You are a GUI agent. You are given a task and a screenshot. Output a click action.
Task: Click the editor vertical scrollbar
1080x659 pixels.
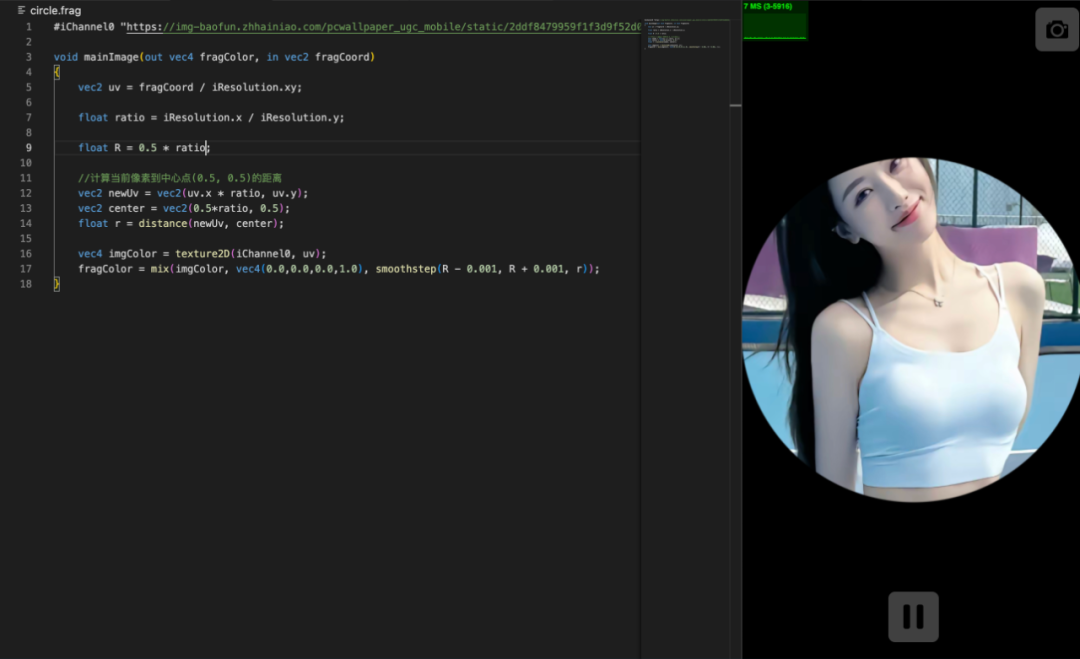tap(736, 105)
